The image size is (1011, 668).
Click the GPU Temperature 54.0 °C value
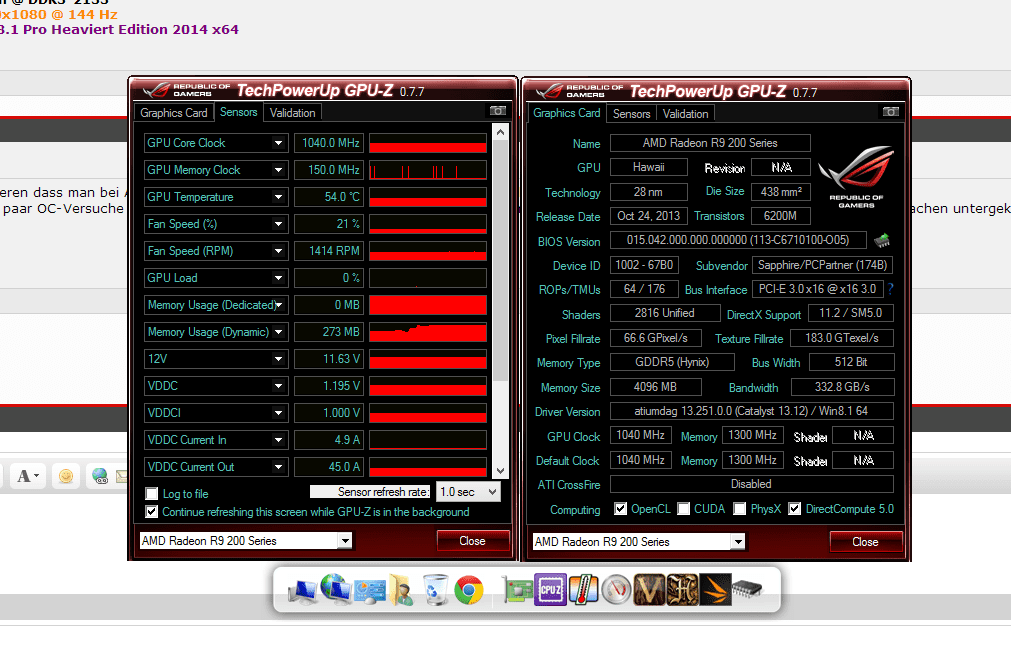coord(329,197)
